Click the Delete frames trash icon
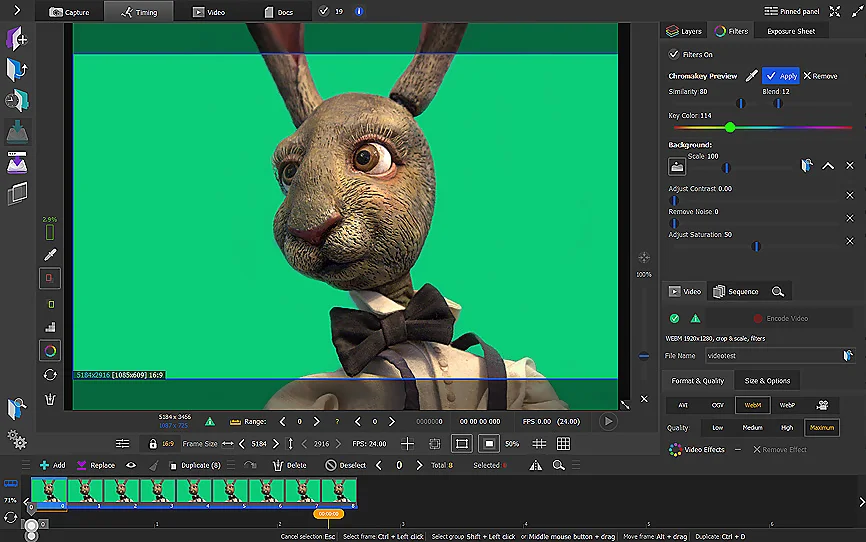 tap(277, 465)
